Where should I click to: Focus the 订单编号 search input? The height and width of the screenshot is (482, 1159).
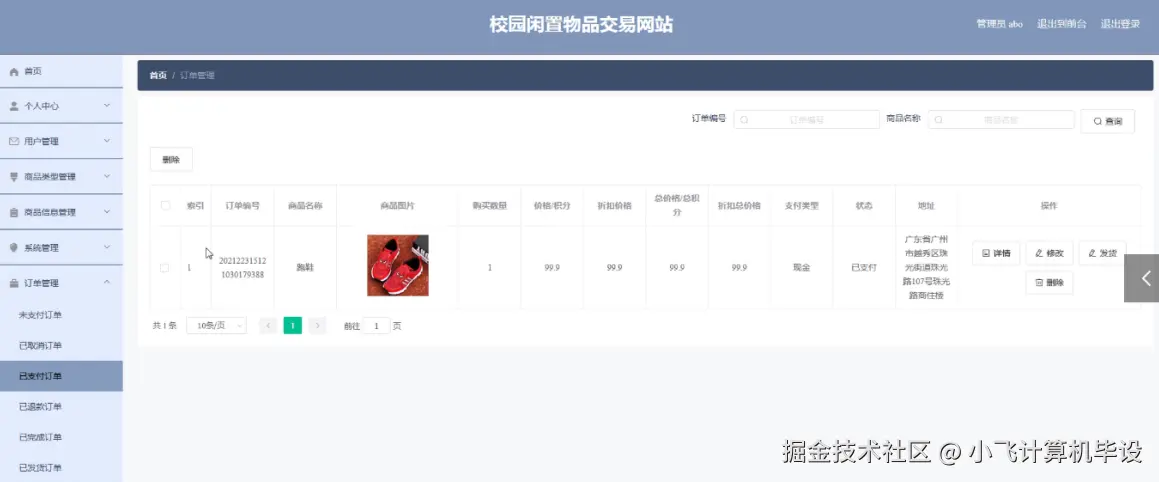click(x=806, y=120)
